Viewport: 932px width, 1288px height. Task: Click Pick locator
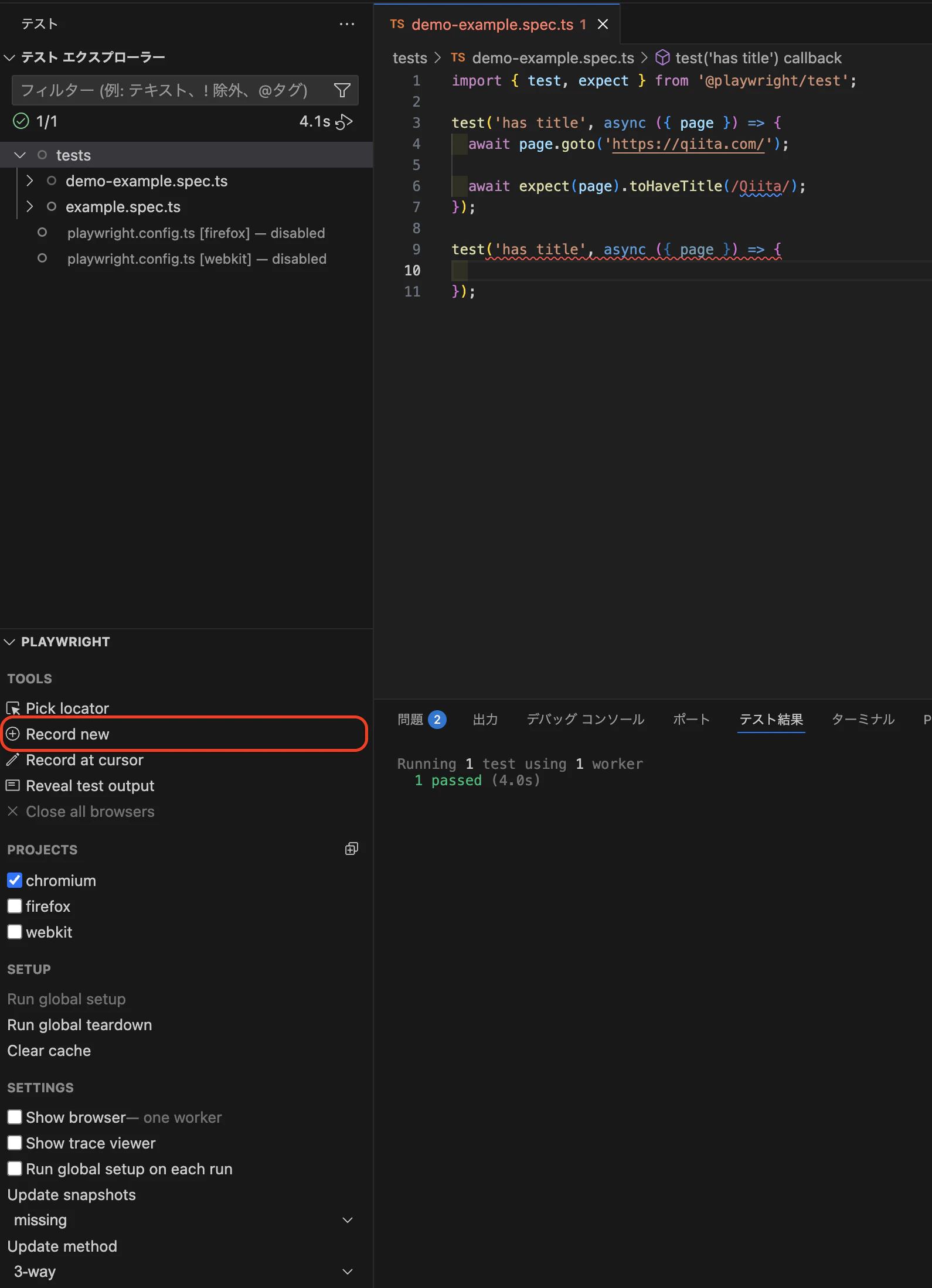click(67, 708)
